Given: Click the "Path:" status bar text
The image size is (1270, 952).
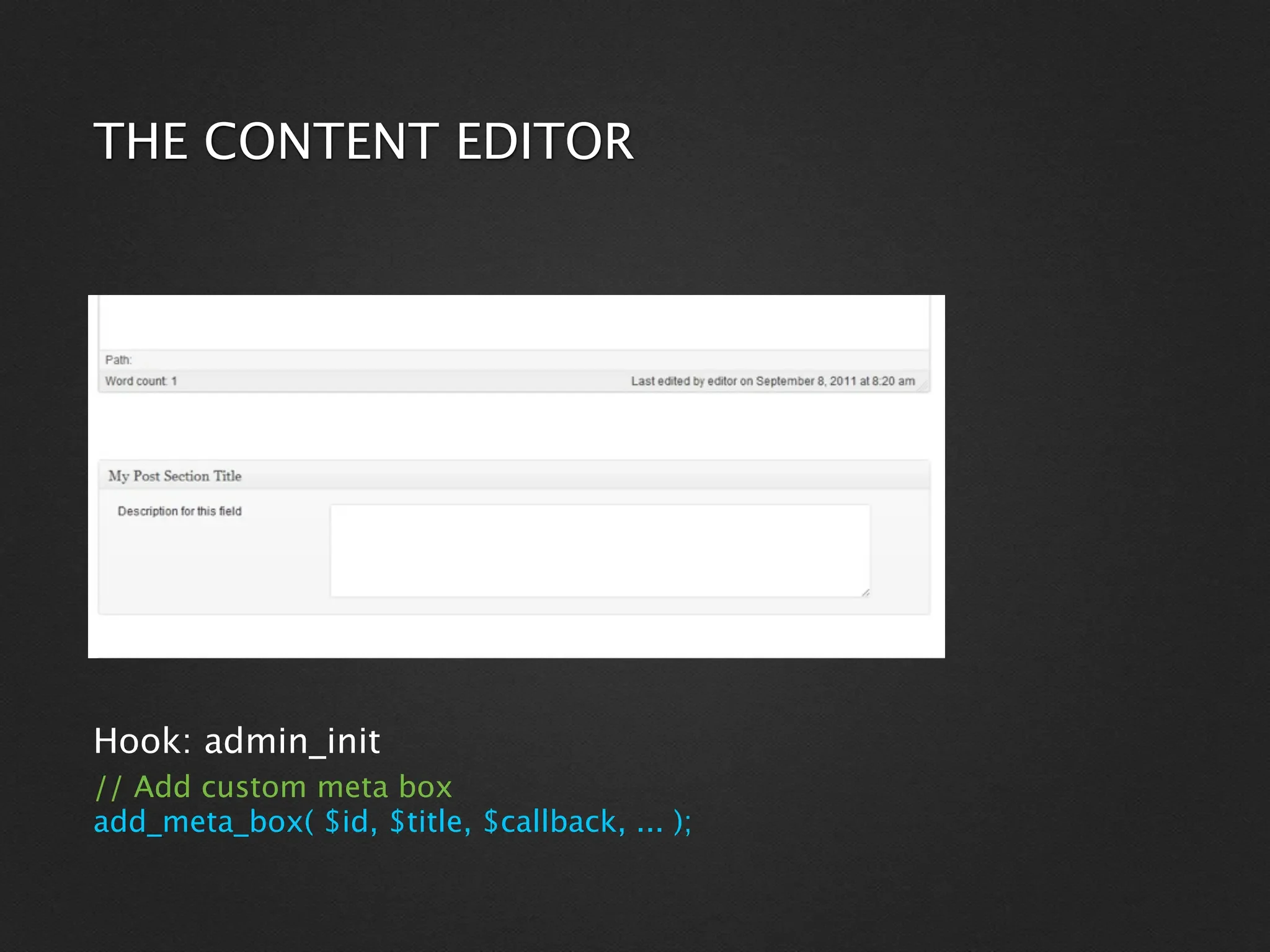Looking at the screenshot, I should (x=118, y=360).
